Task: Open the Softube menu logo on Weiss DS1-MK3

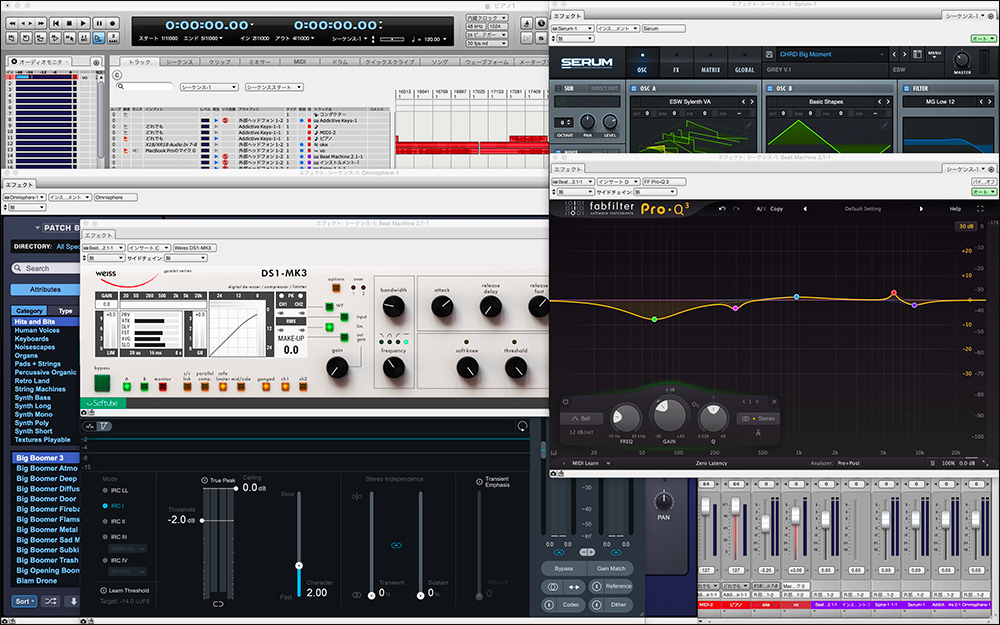Action: (x=103, y=403)
